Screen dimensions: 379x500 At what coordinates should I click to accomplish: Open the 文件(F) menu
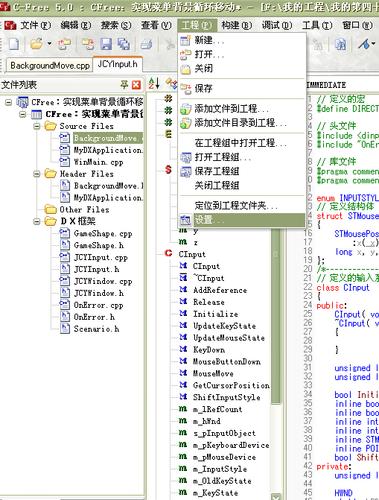pyautogui.click(x=36, y=25)
